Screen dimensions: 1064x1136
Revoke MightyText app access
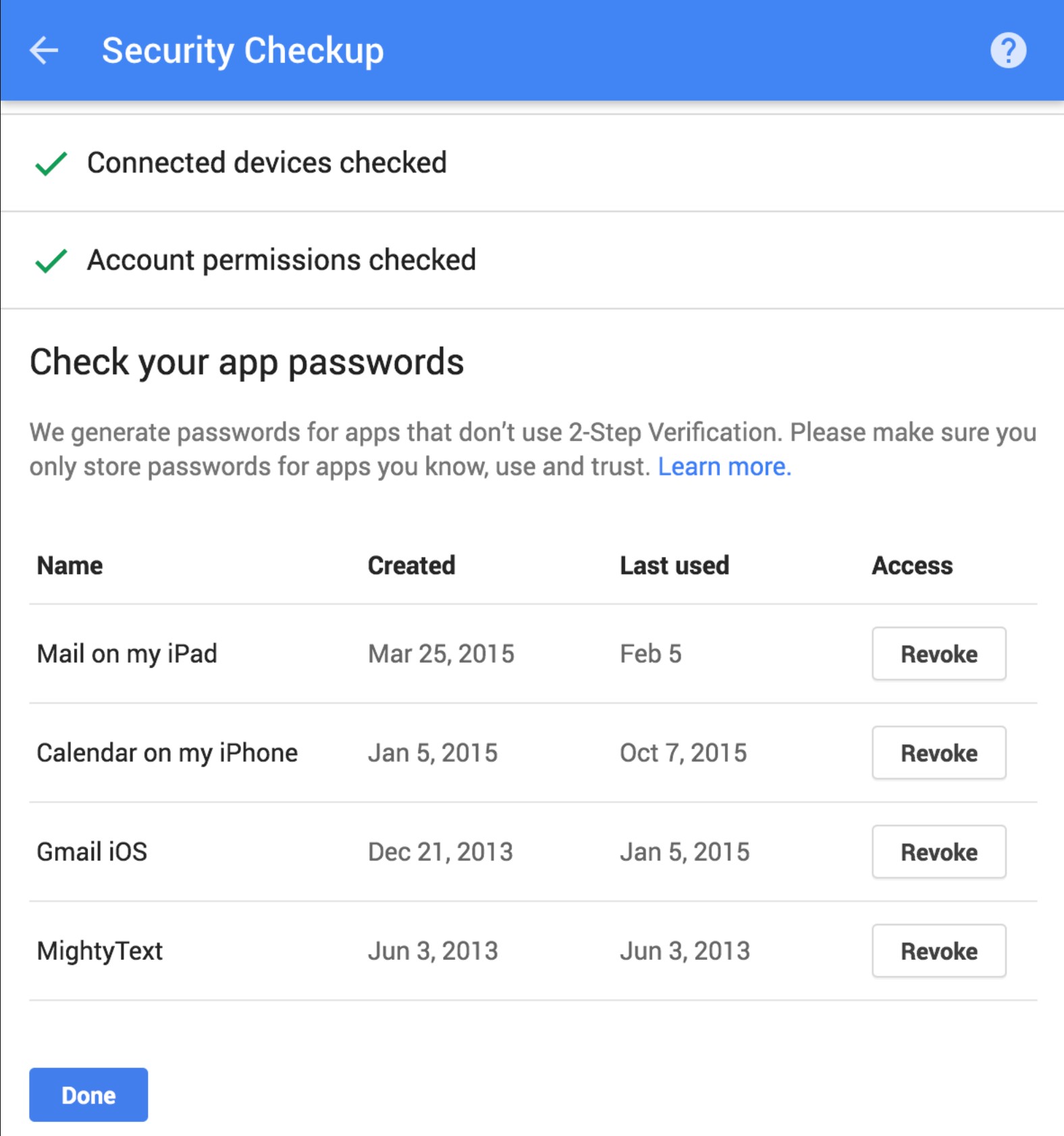tap(938, 951)
